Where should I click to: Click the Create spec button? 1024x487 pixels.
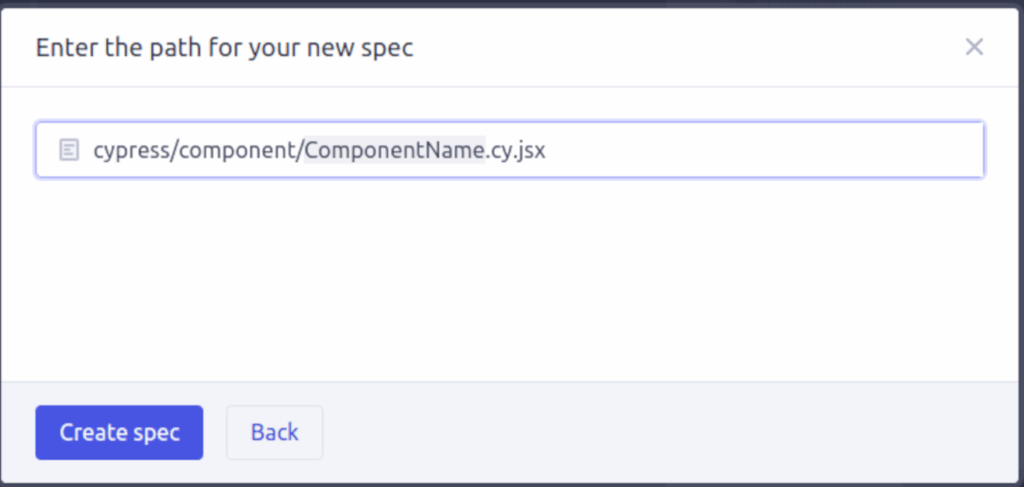[119, 432]
